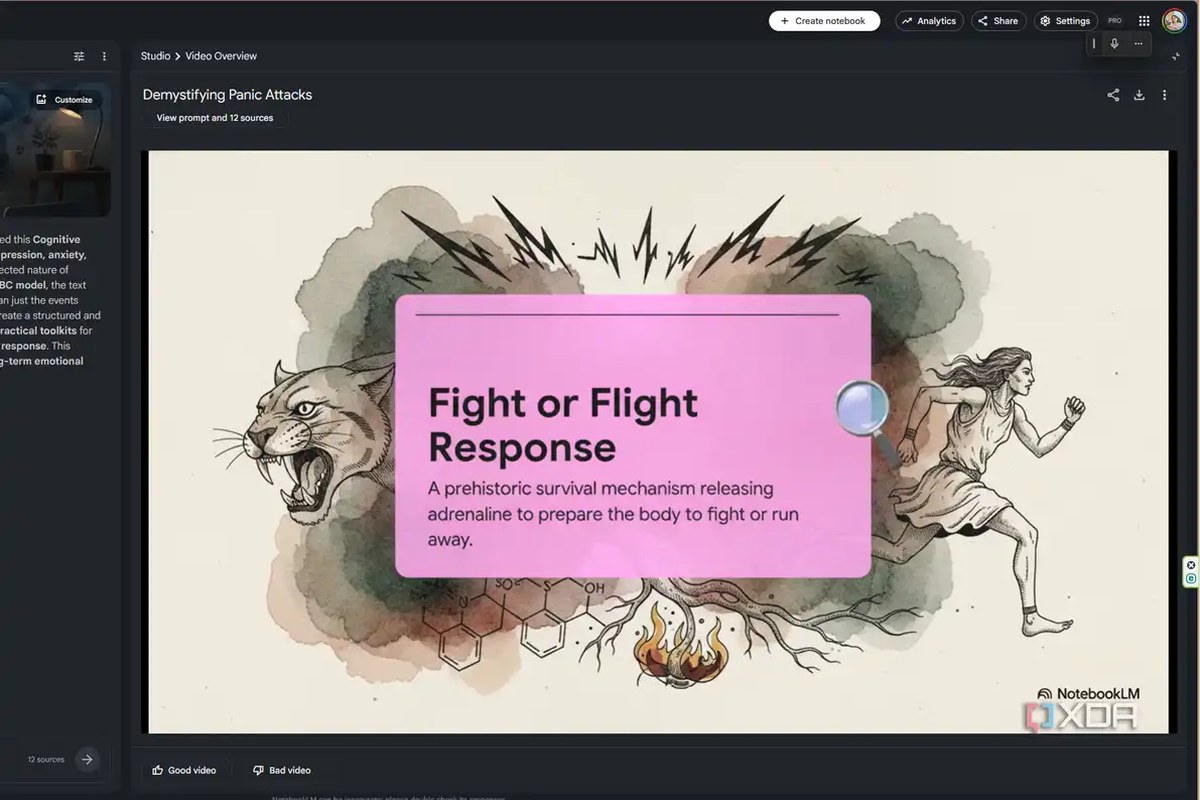The width and height of the screenshot is (1200, 800).
Task: Click the send arrow button
Action: [87, 759]
